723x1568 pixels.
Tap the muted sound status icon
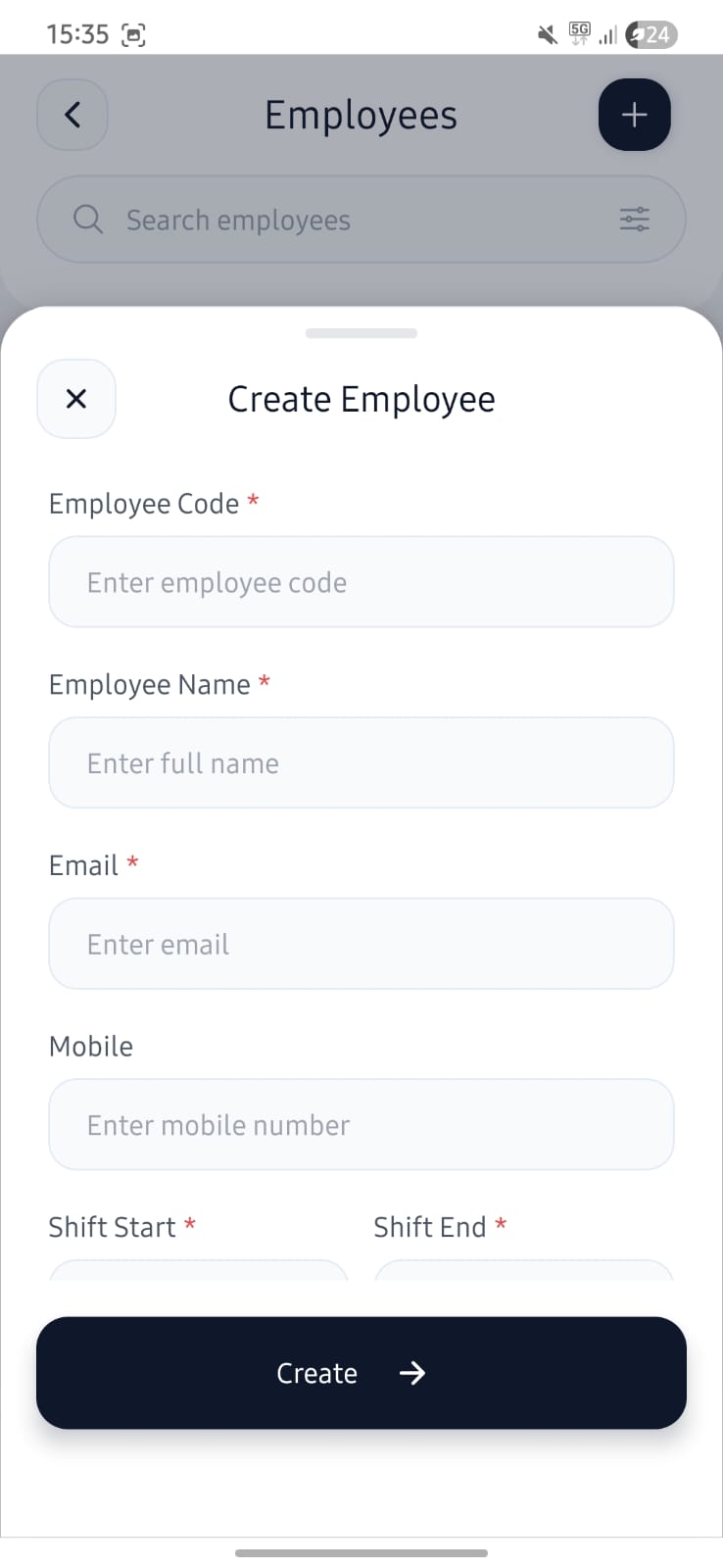pos(548,35)
